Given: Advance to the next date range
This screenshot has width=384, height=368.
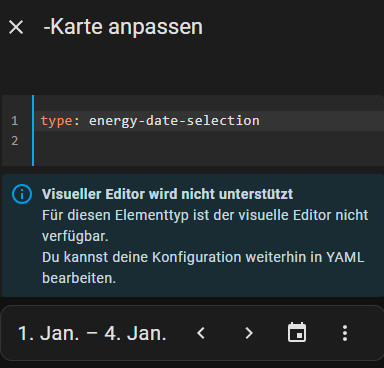Looking at the screenshot, I should pyautogui.click(x=249, y=333).
